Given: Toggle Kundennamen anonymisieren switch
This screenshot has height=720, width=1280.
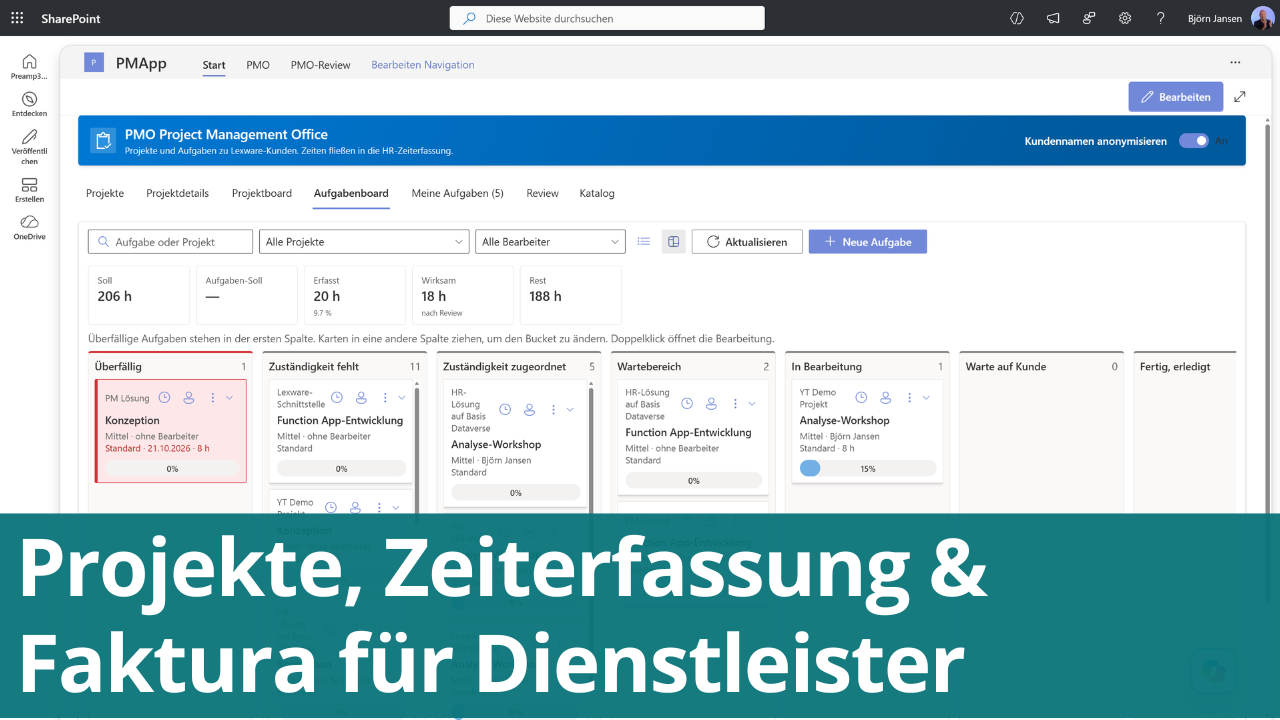Looking at the screenshot, I should [1194, 141].
